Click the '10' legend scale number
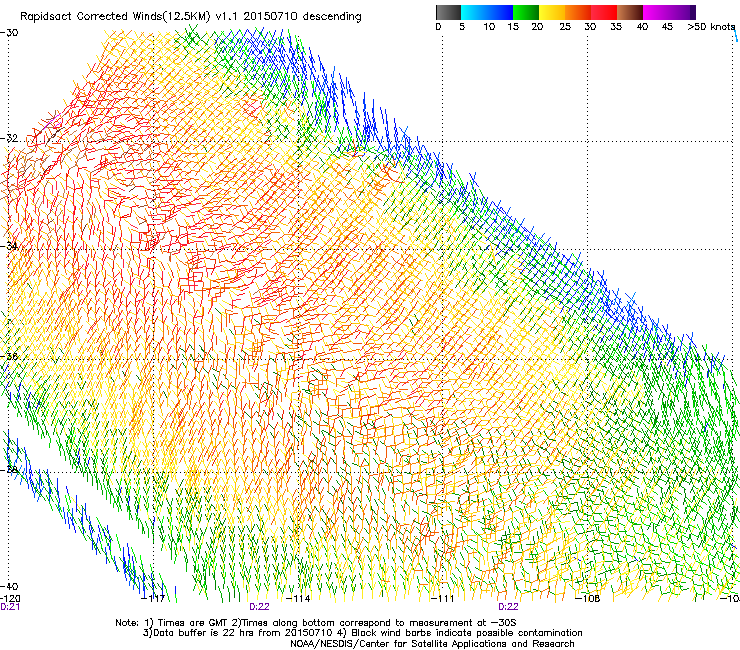This screenshot has width=740, height=650. point(489,27)
